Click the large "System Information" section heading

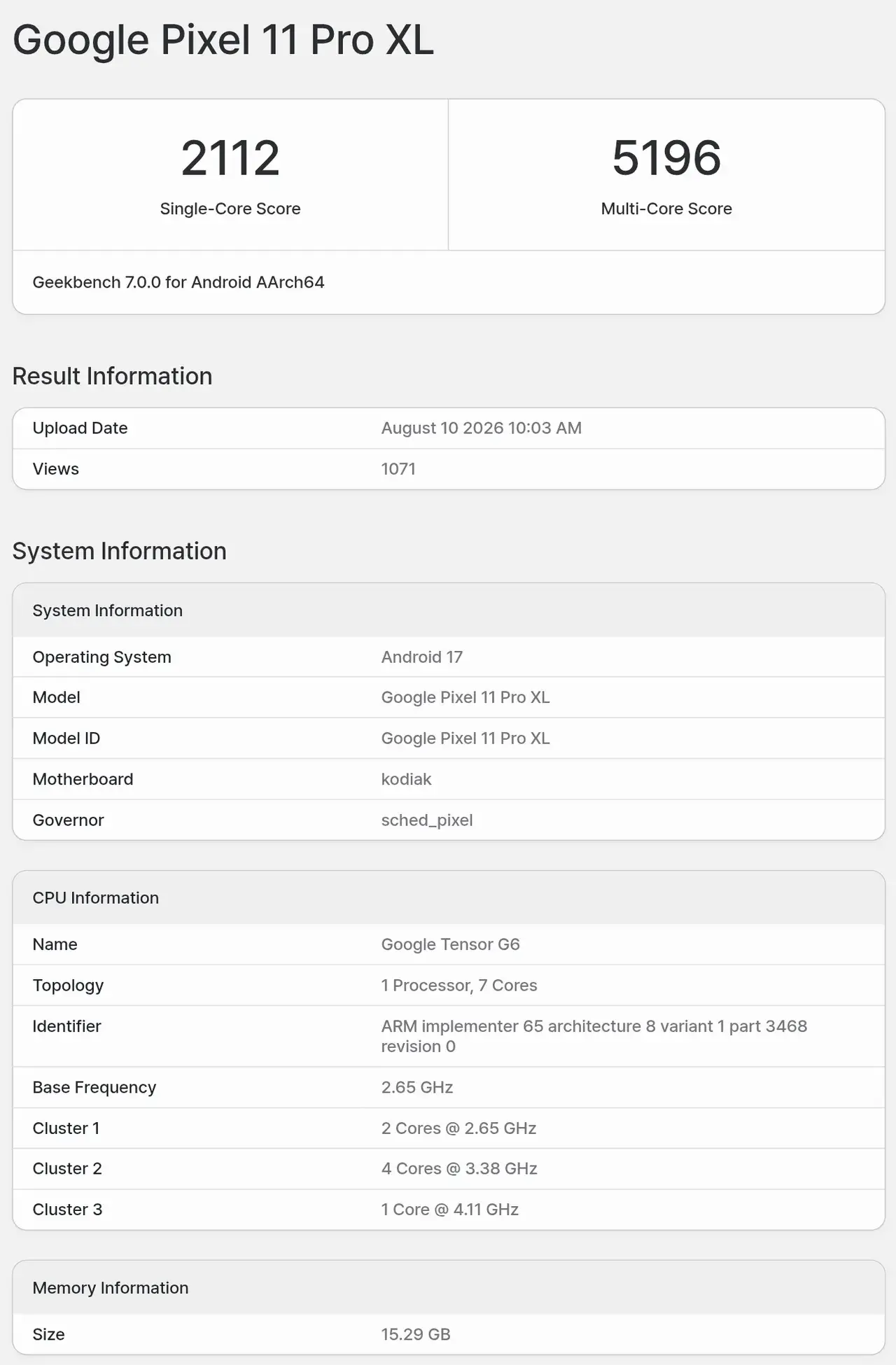tap(119, 552)
